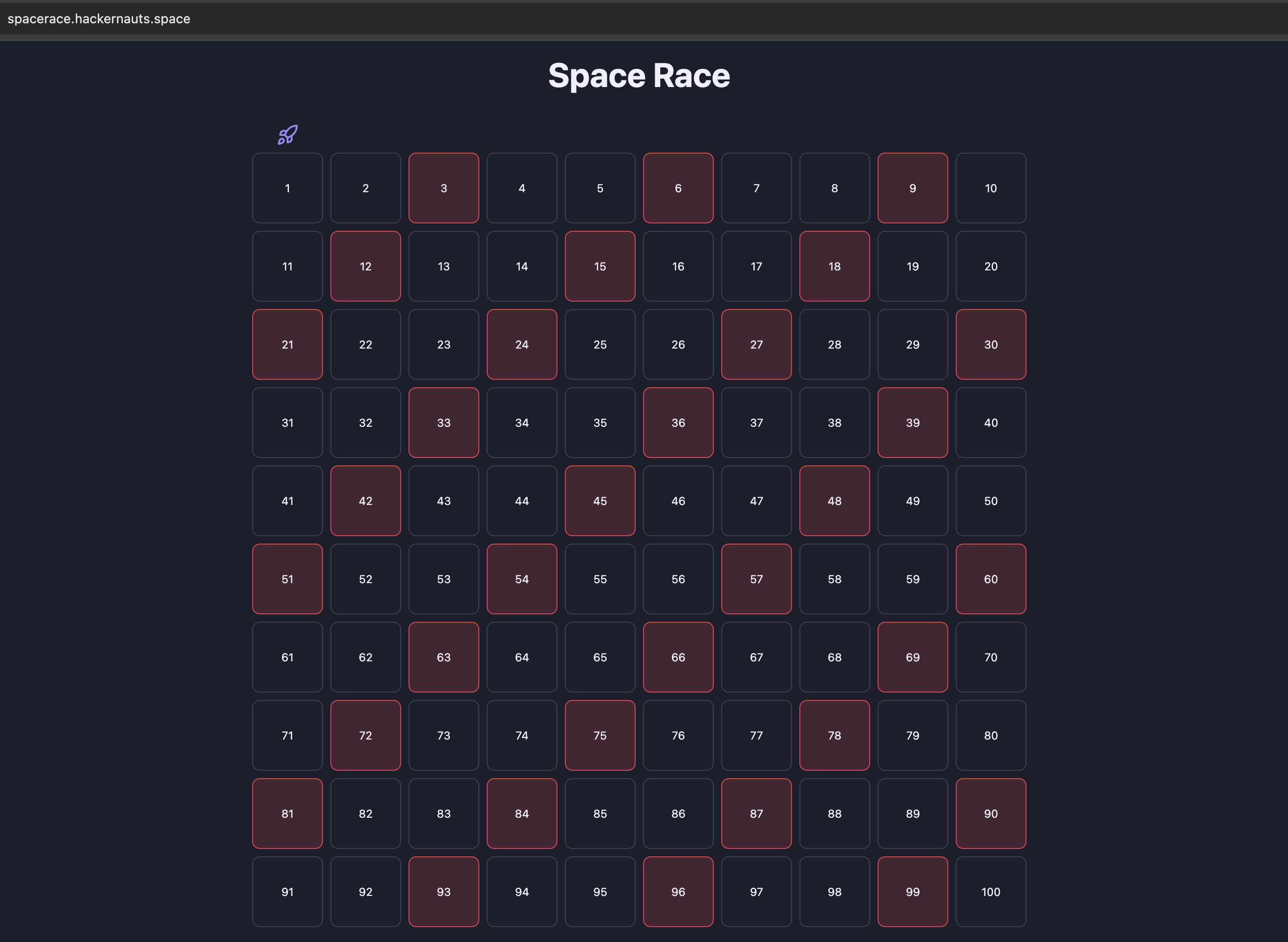Viewport: 1288px width, 942px height.
Task: Select cell 30 at the row end
Action: (991, 344)
